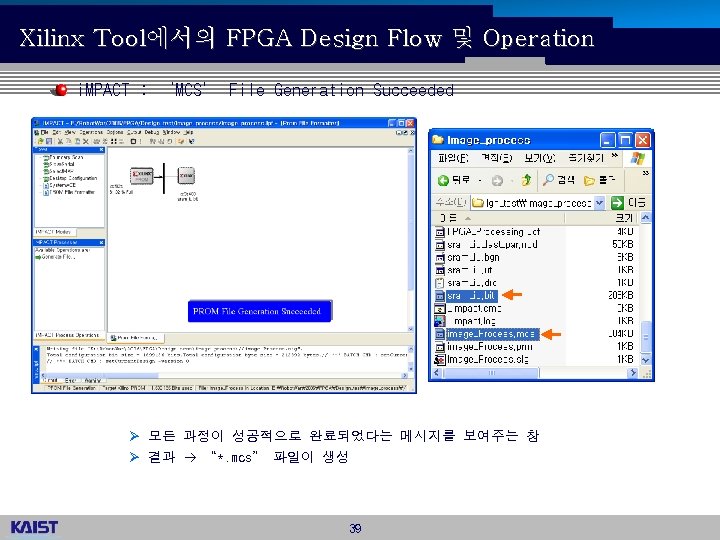Switch to the Error tab in console
Image resolution: width=720 pixels, height=540 pixels.
(70, 381)
